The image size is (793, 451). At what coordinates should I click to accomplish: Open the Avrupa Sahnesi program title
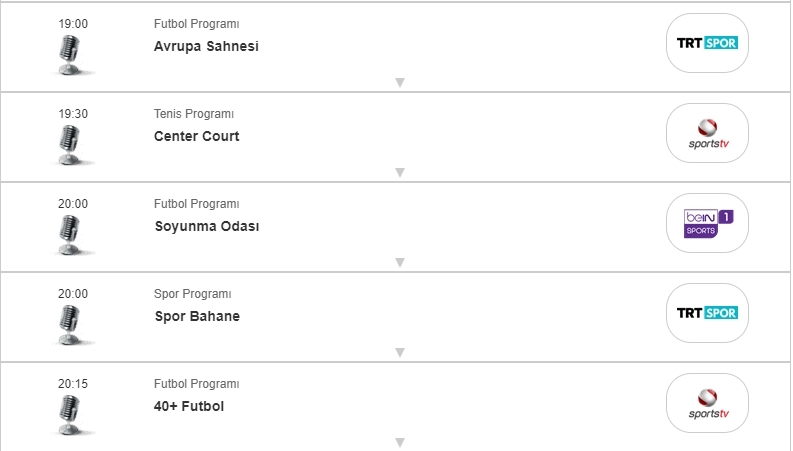206,46
